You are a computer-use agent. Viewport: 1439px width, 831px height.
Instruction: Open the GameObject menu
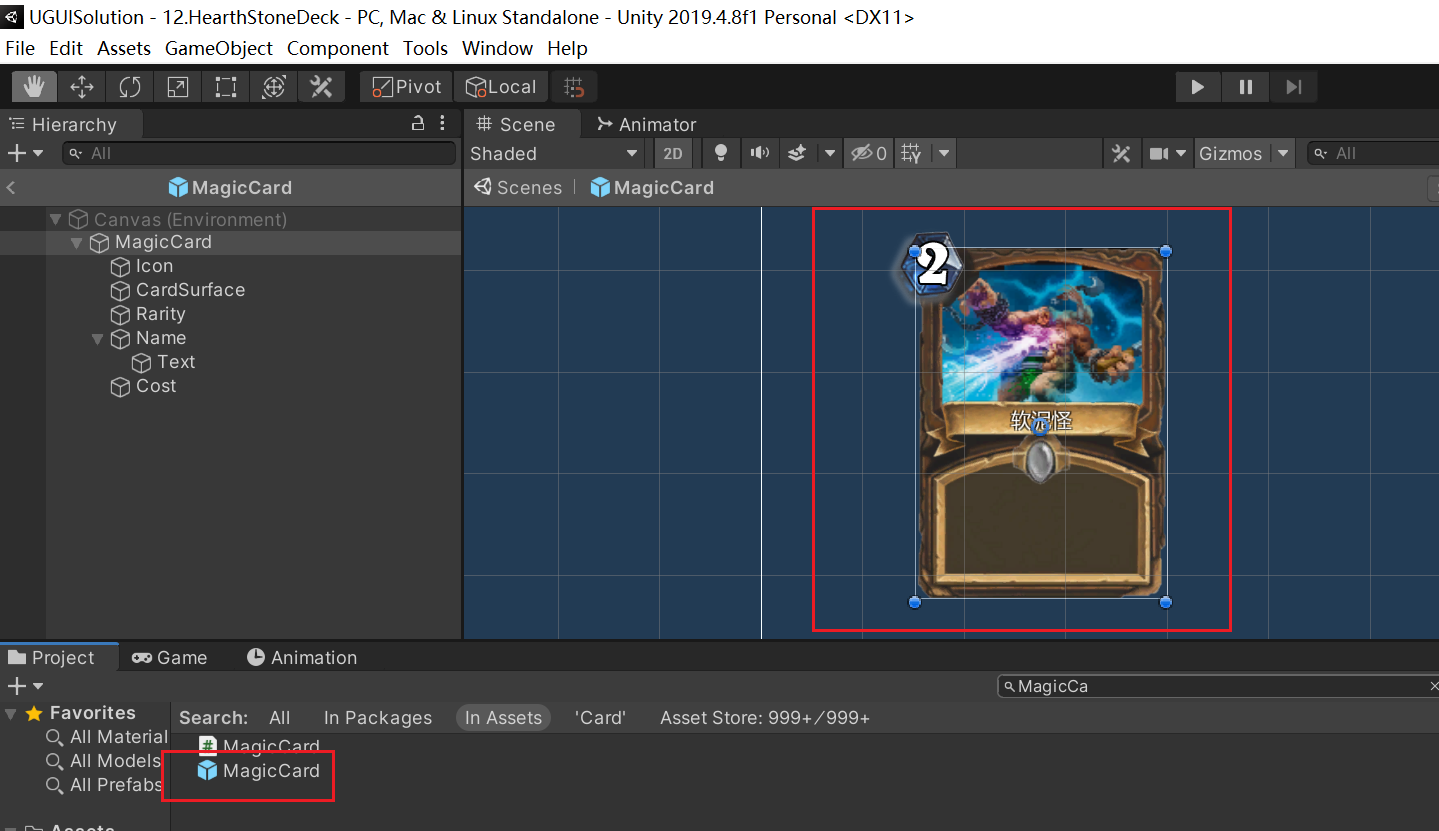pyautogui.click(x=219, y=48)
